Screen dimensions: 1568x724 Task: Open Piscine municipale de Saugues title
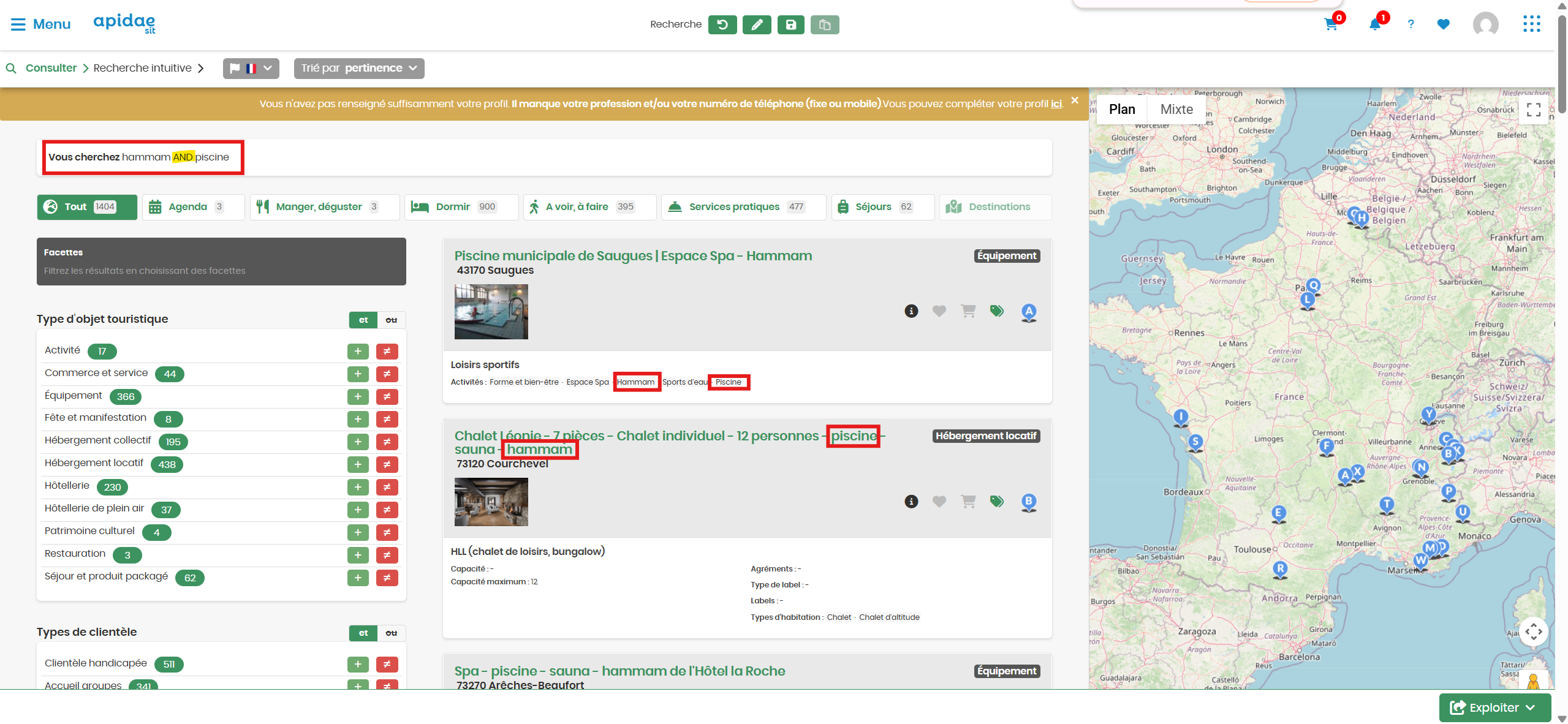click(x=633, y=256)
